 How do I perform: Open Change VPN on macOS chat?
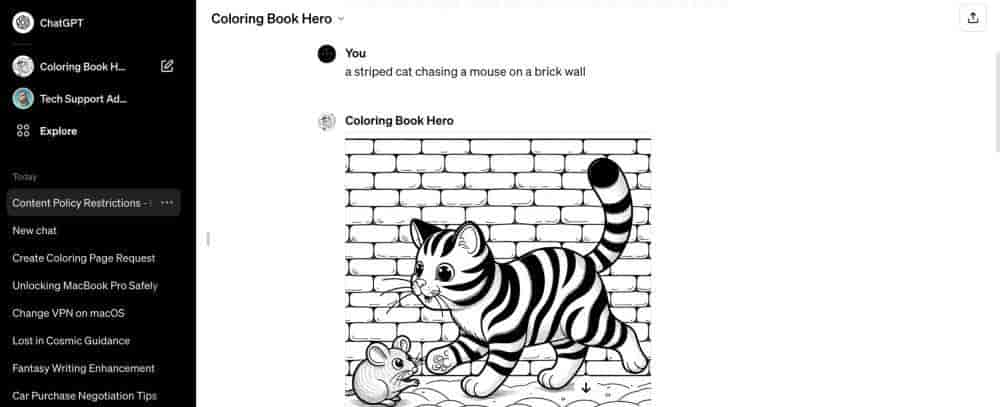pos(68,313)
